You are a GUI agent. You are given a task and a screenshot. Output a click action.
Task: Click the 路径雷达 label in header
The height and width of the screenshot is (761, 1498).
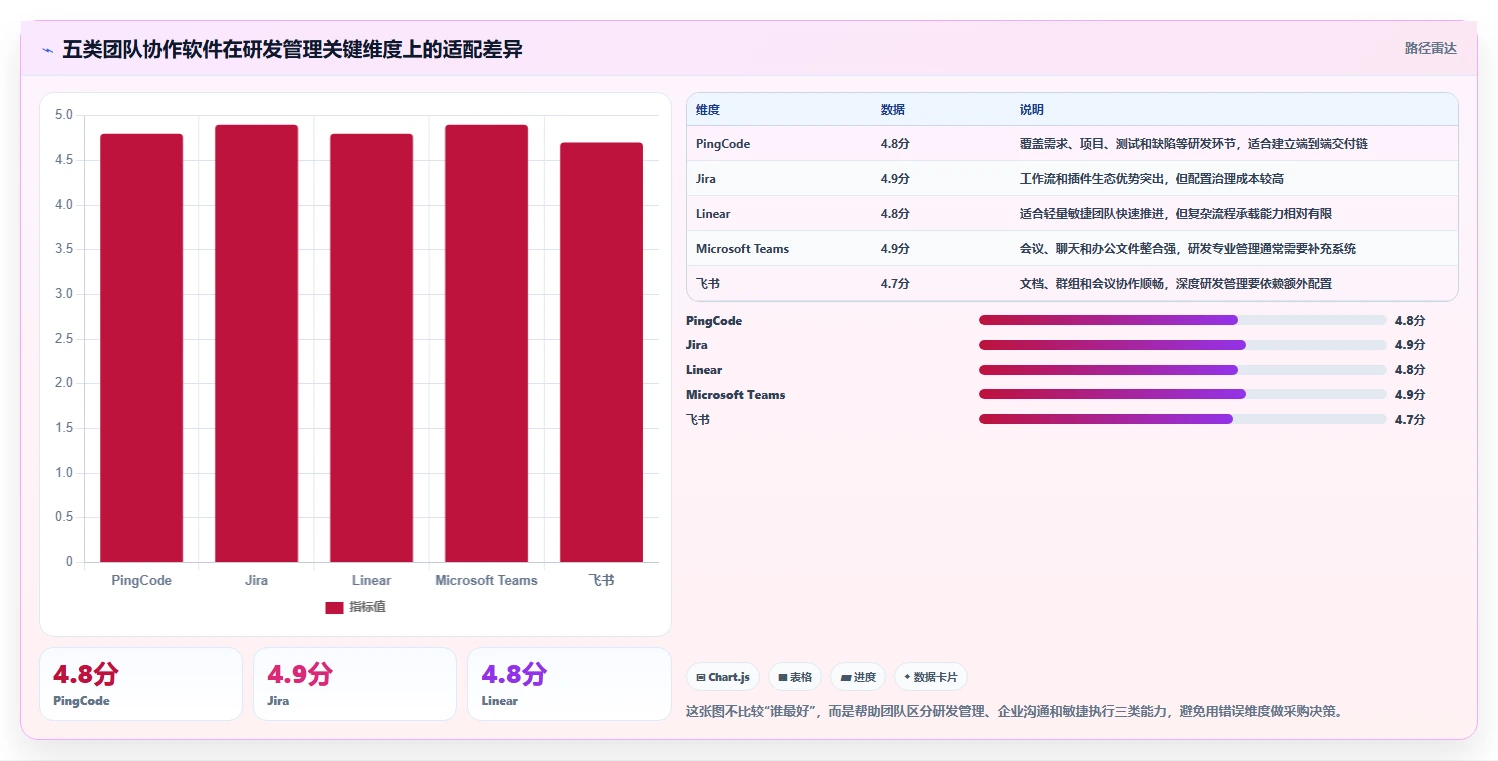pos(1430,48)
